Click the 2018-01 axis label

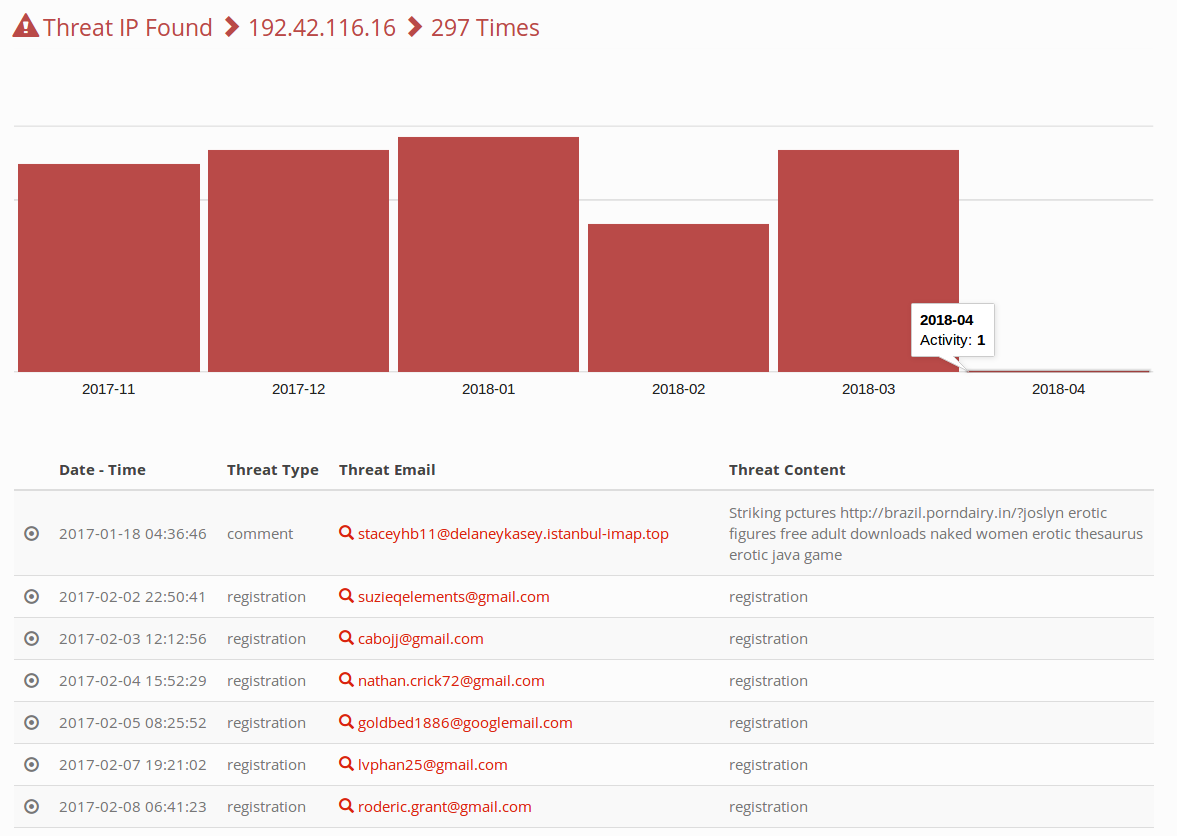click(489, 389)
